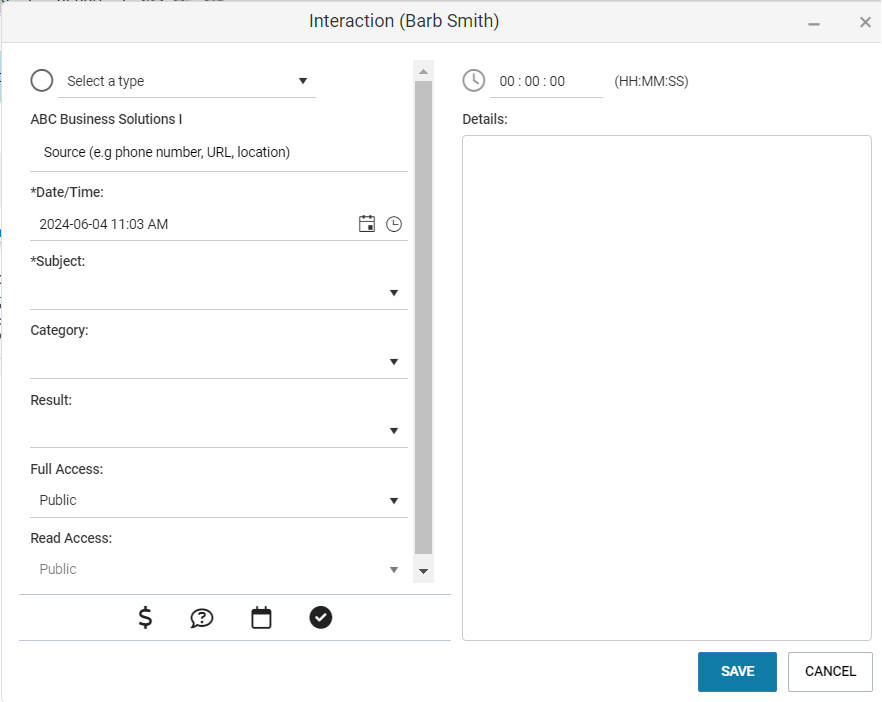The image size is (882, 702).
Task: Click the CANCEL button
Action: pyautogui.click(x=830, y=672)
